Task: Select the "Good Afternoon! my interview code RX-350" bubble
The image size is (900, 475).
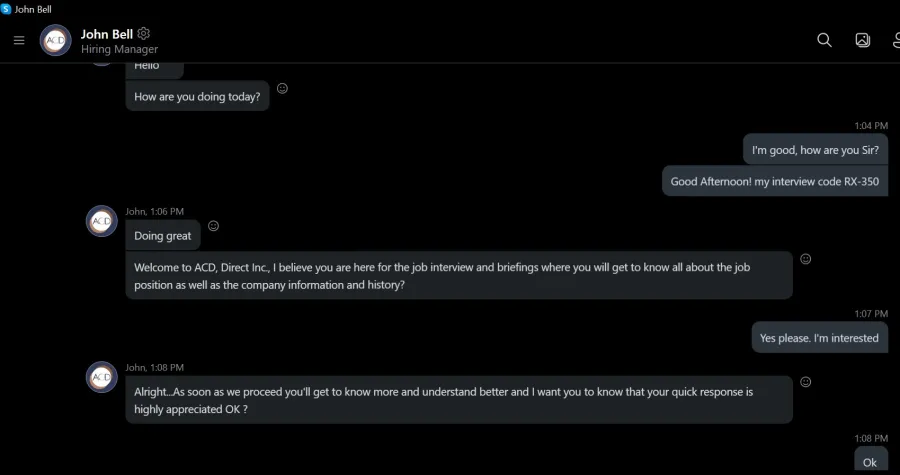Action: pyautogui.click(x=775, y=181)
